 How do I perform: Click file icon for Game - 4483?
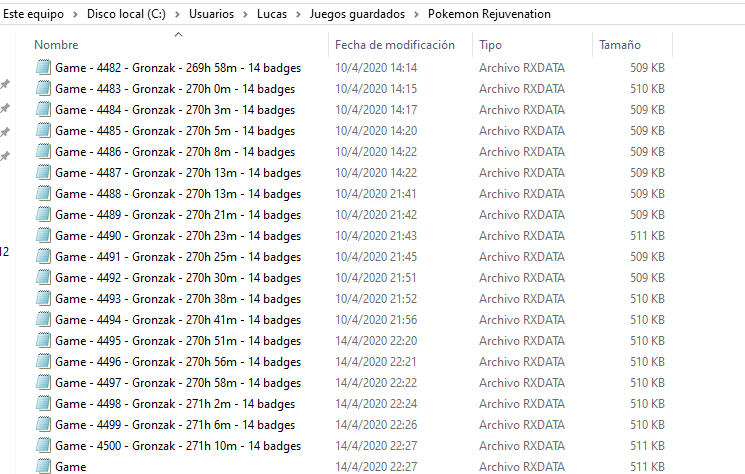pyautogui.click(x=43, y=88)
